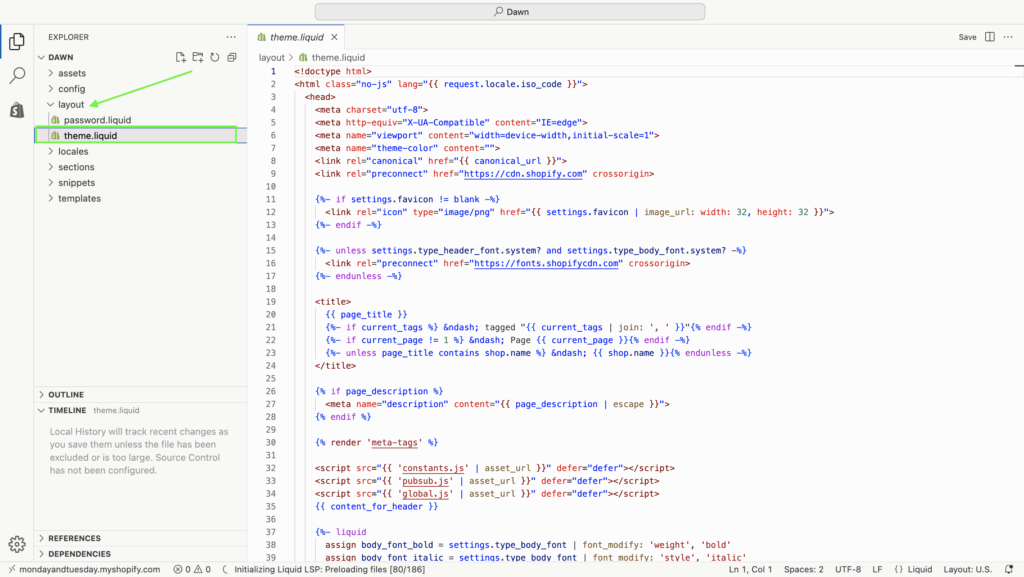The height and width of the screenshot is (577, 1024).
Task: Click the errors count in status bar
Action: [182, 569]
